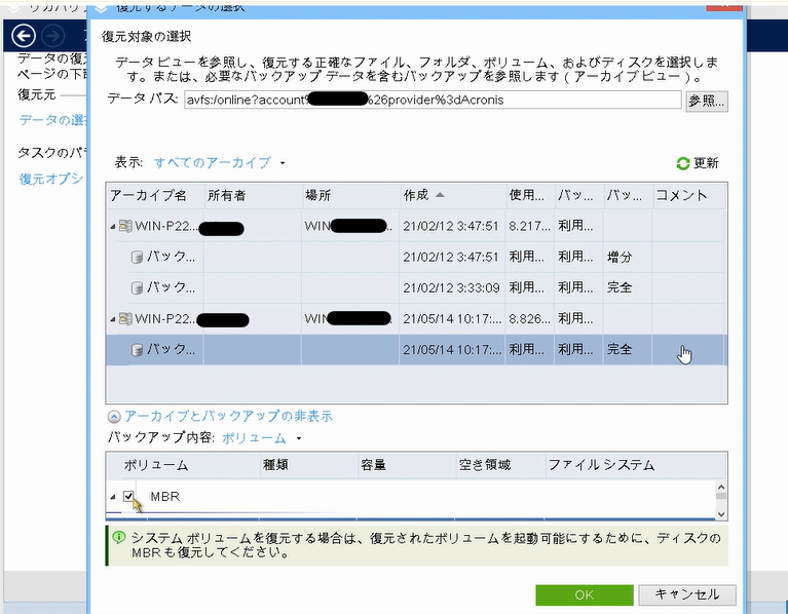This screenshot has height=614, width=788.
Task: Select 21/02/12 3:33:09 backup date cell
Action: click(452, 288)
